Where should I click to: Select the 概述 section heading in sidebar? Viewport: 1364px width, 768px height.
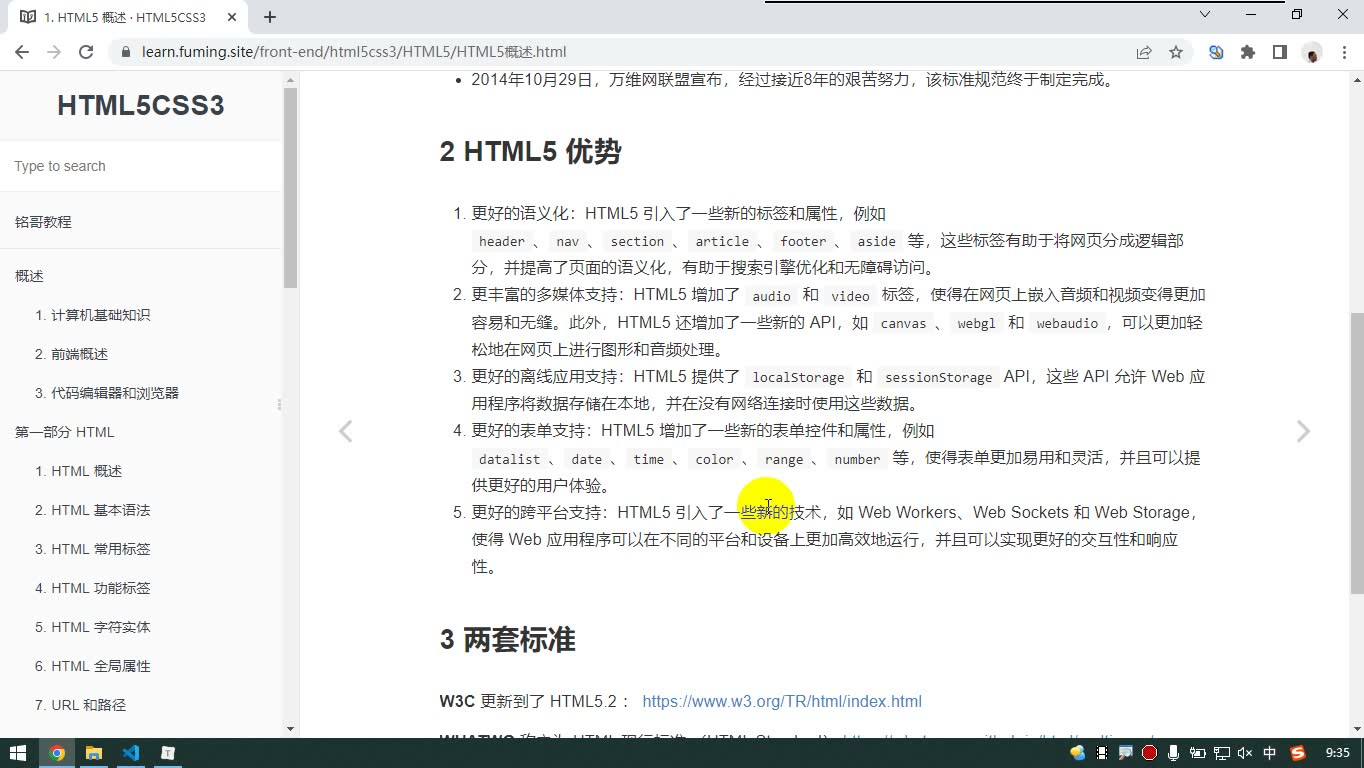29,276
